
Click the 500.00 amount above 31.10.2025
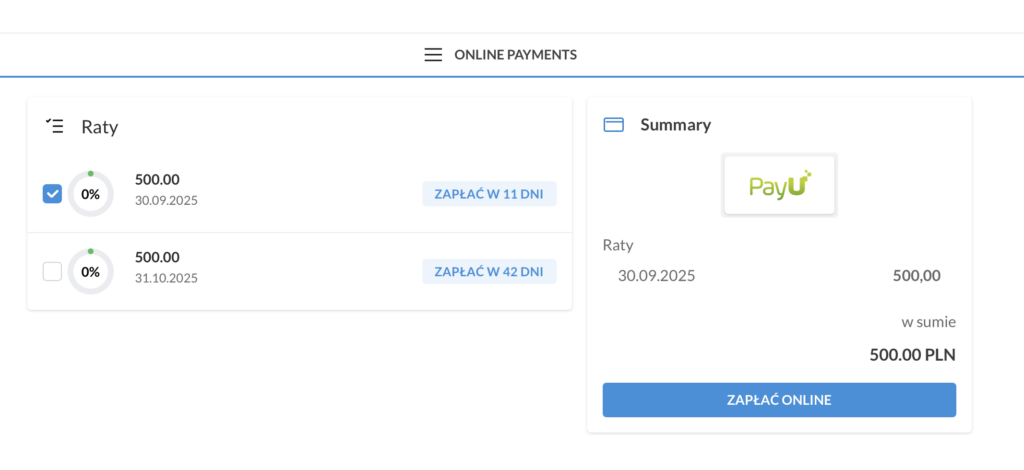[x=157, y=257]
